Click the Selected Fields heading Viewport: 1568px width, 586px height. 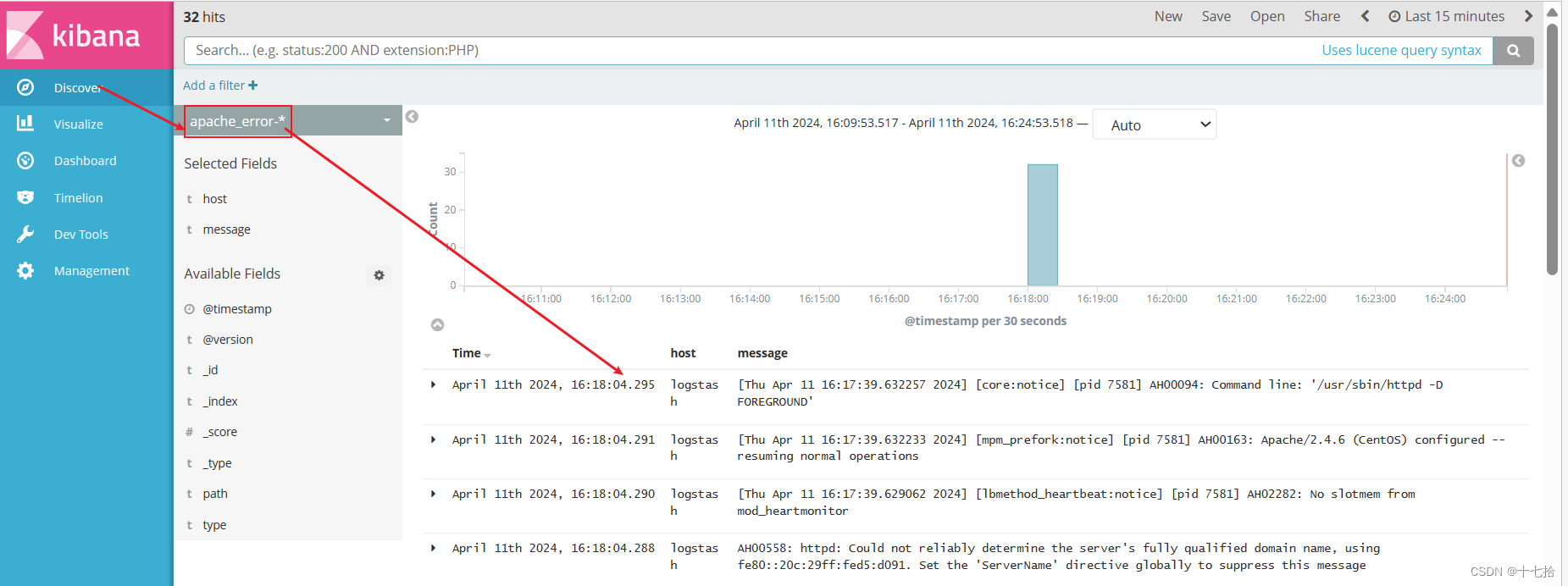(x=230, y=163)
